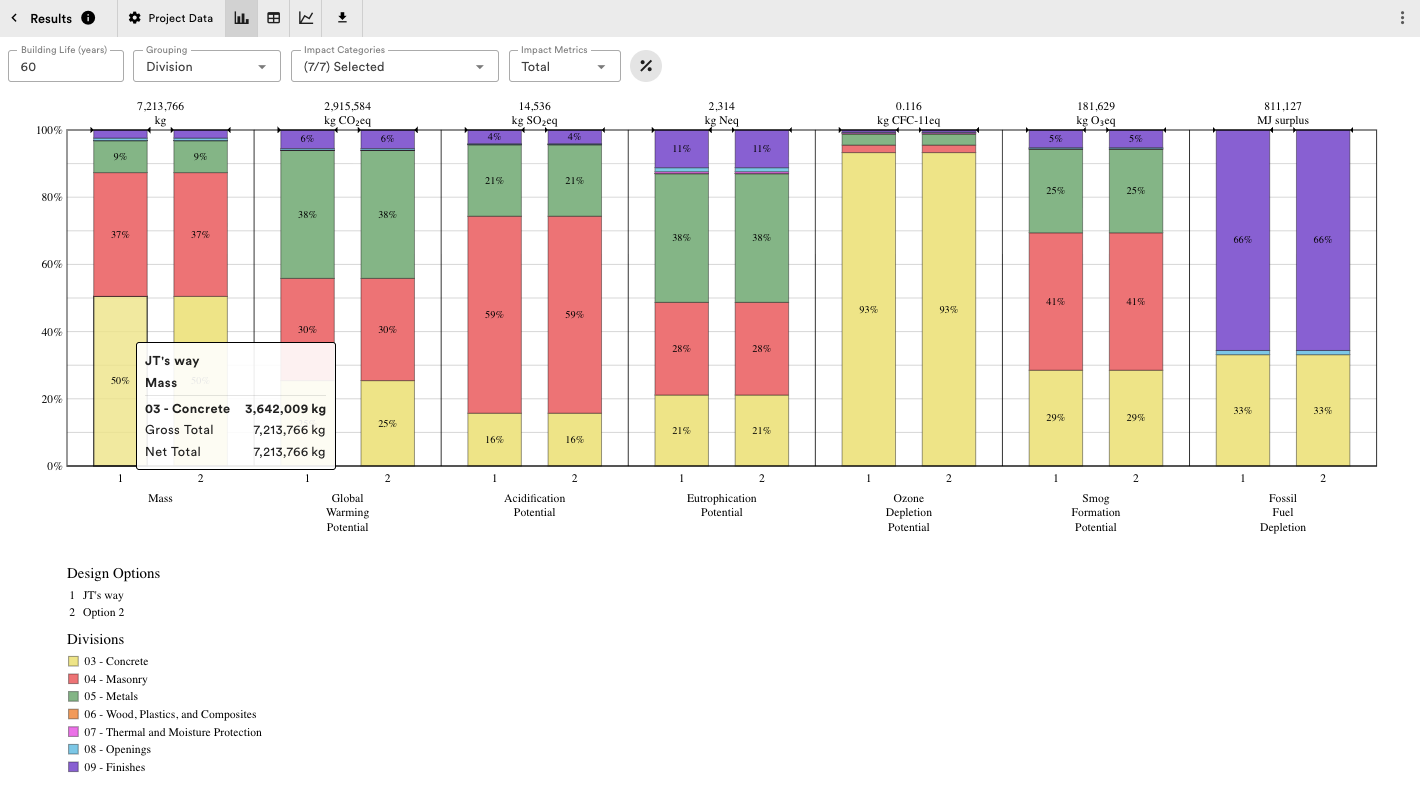Click the 03 - Concrete legend swatch
This screenshot has width=1420, height=792.
point(73,661)
